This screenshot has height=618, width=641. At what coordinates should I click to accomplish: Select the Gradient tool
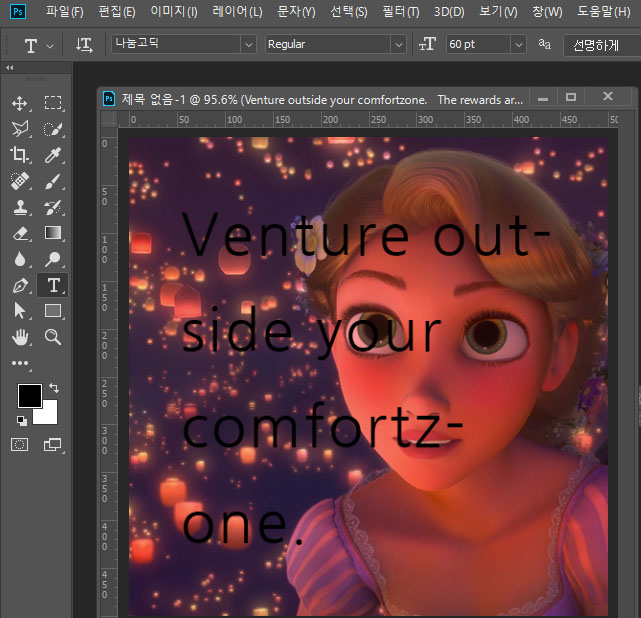[x=53, y=233]
